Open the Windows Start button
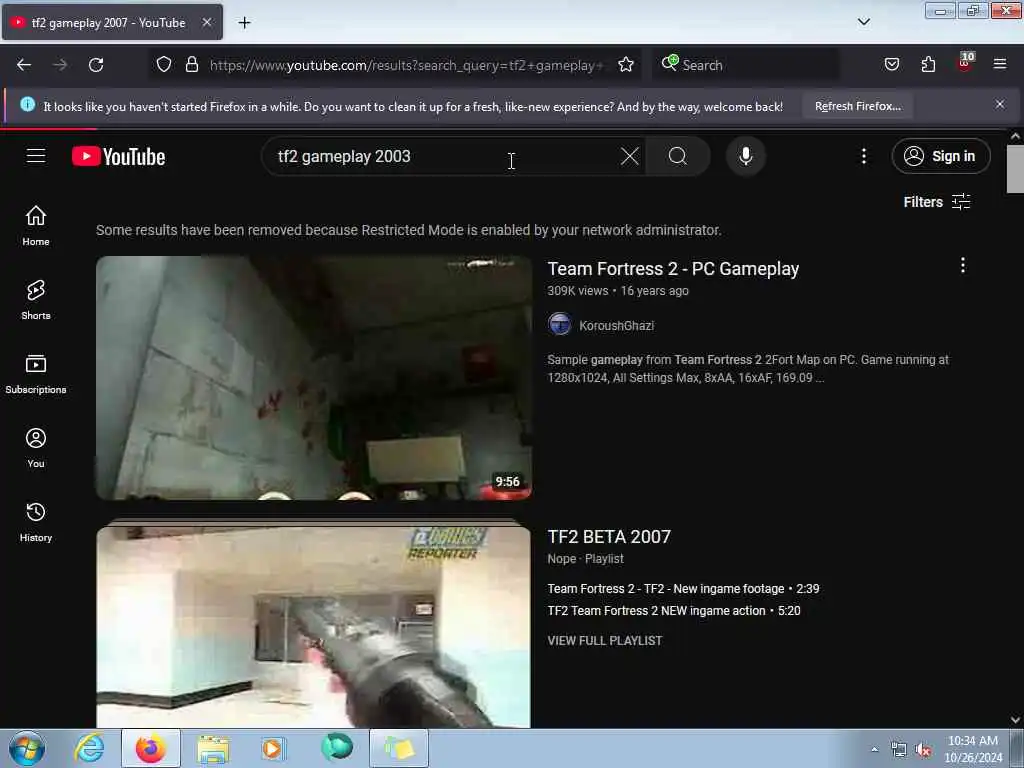The image size is (1024, 768). [x=27, y=748]
